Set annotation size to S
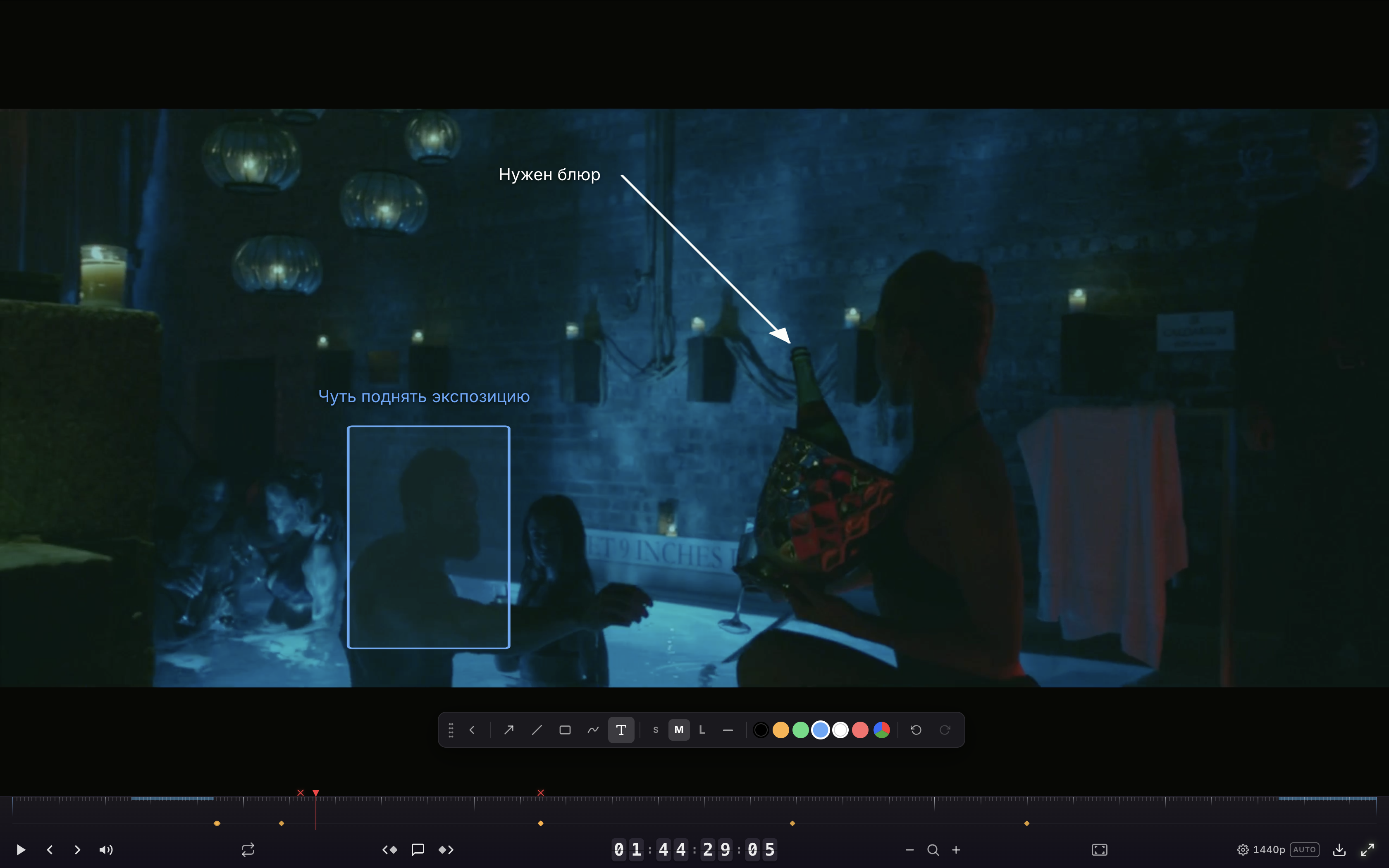1389x868 pixels. 656,730
